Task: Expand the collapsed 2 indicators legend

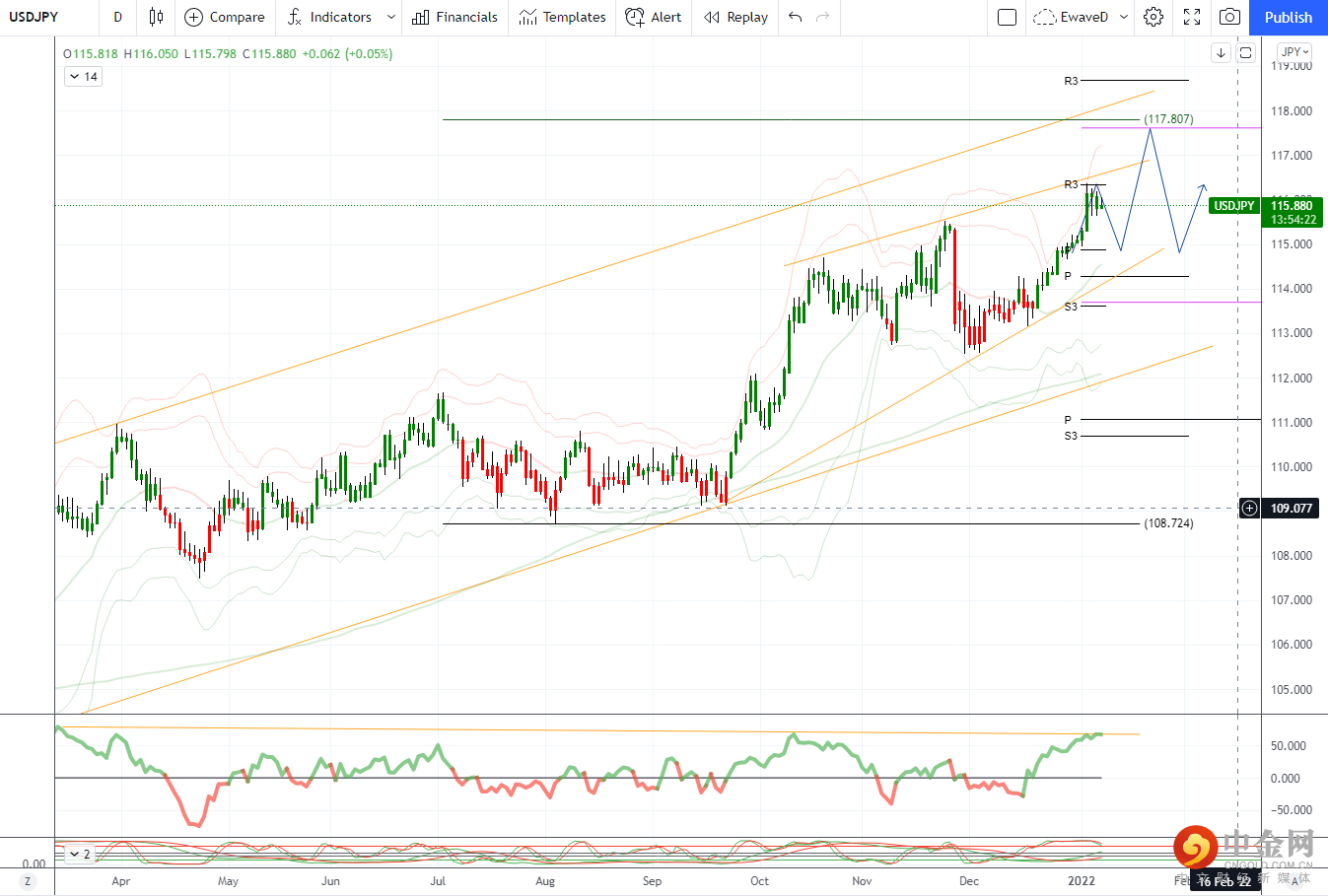Action: tap(80, 855)
